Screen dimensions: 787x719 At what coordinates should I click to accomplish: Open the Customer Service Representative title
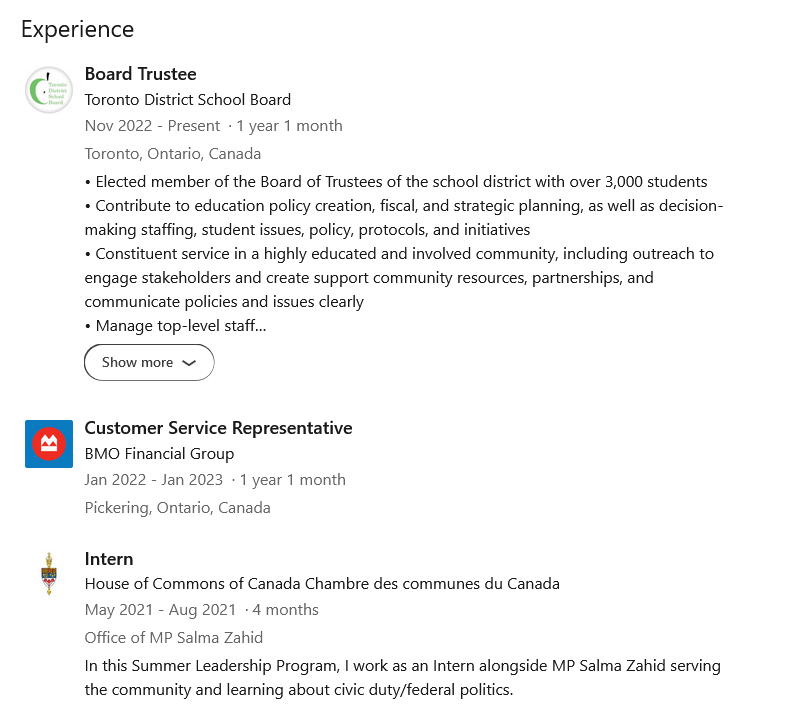pos(218,428)
